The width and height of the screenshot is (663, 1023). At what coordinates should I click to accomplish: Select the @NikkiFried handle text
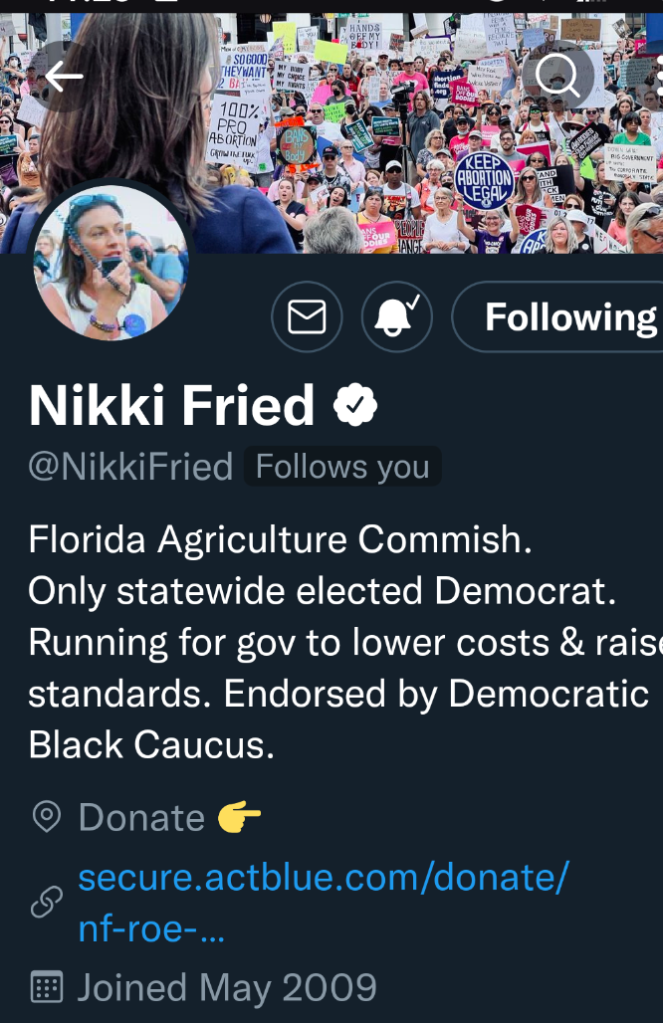(x=131, y=467)
